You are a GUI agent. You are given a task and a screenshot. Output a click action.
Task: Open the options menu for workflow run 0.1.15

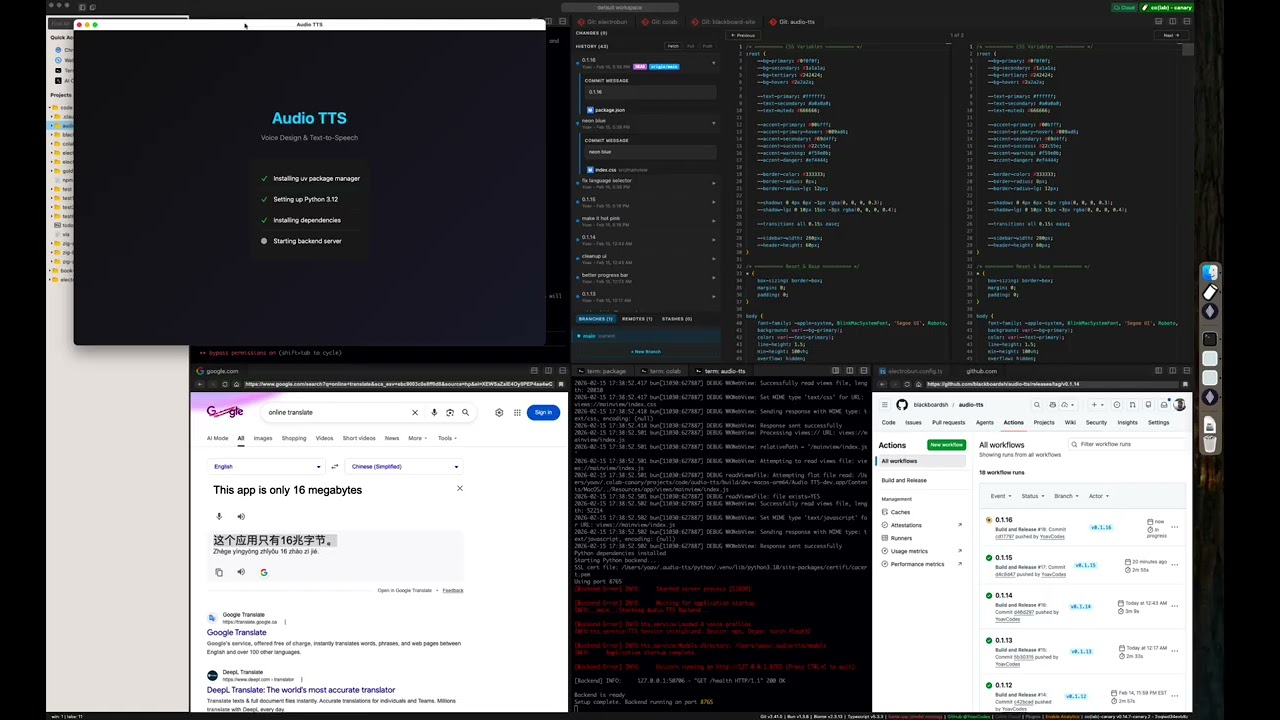point(1175,565)
